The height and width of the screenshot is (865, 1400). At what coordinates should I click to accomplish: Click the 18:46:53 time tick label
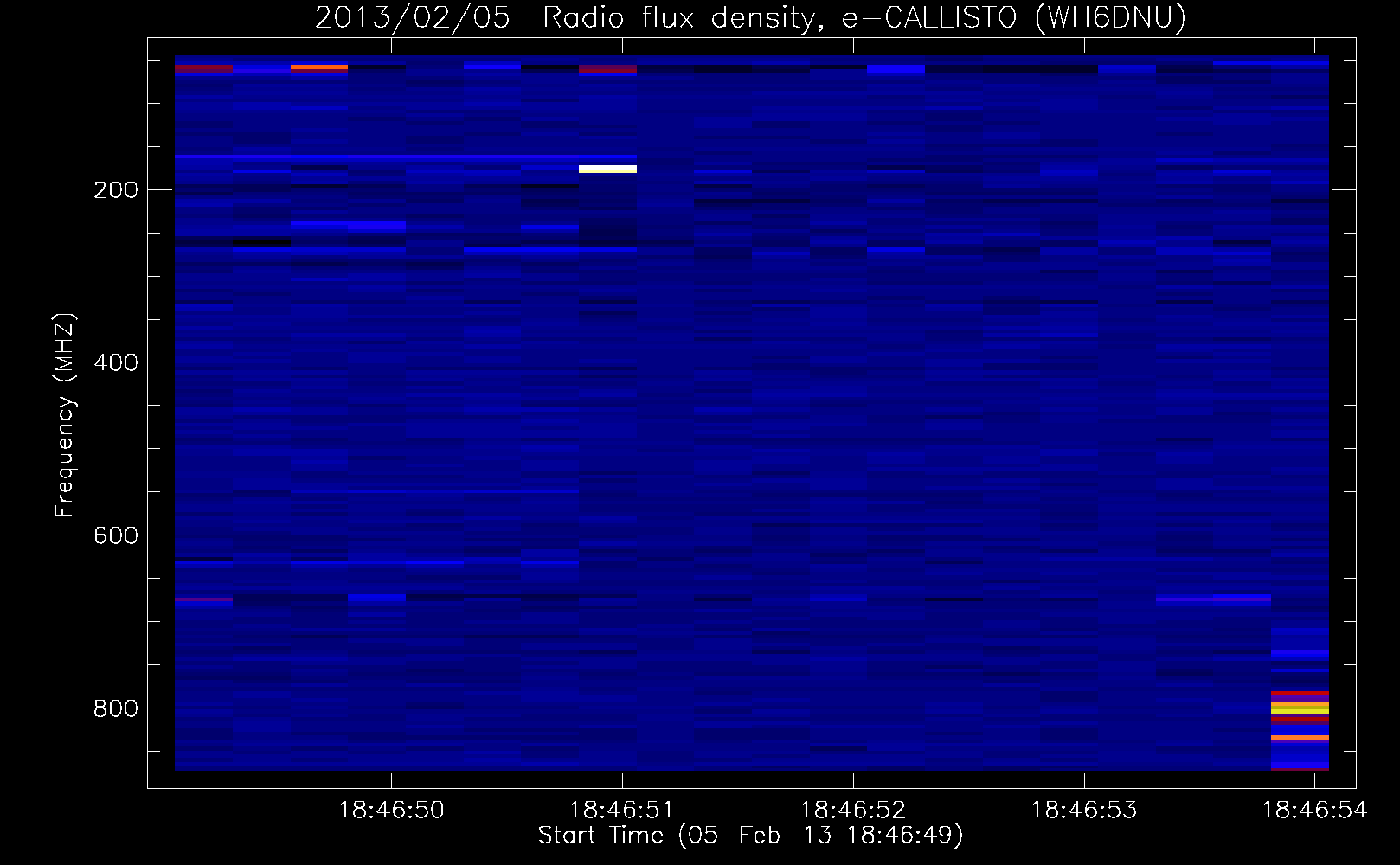1083,810
